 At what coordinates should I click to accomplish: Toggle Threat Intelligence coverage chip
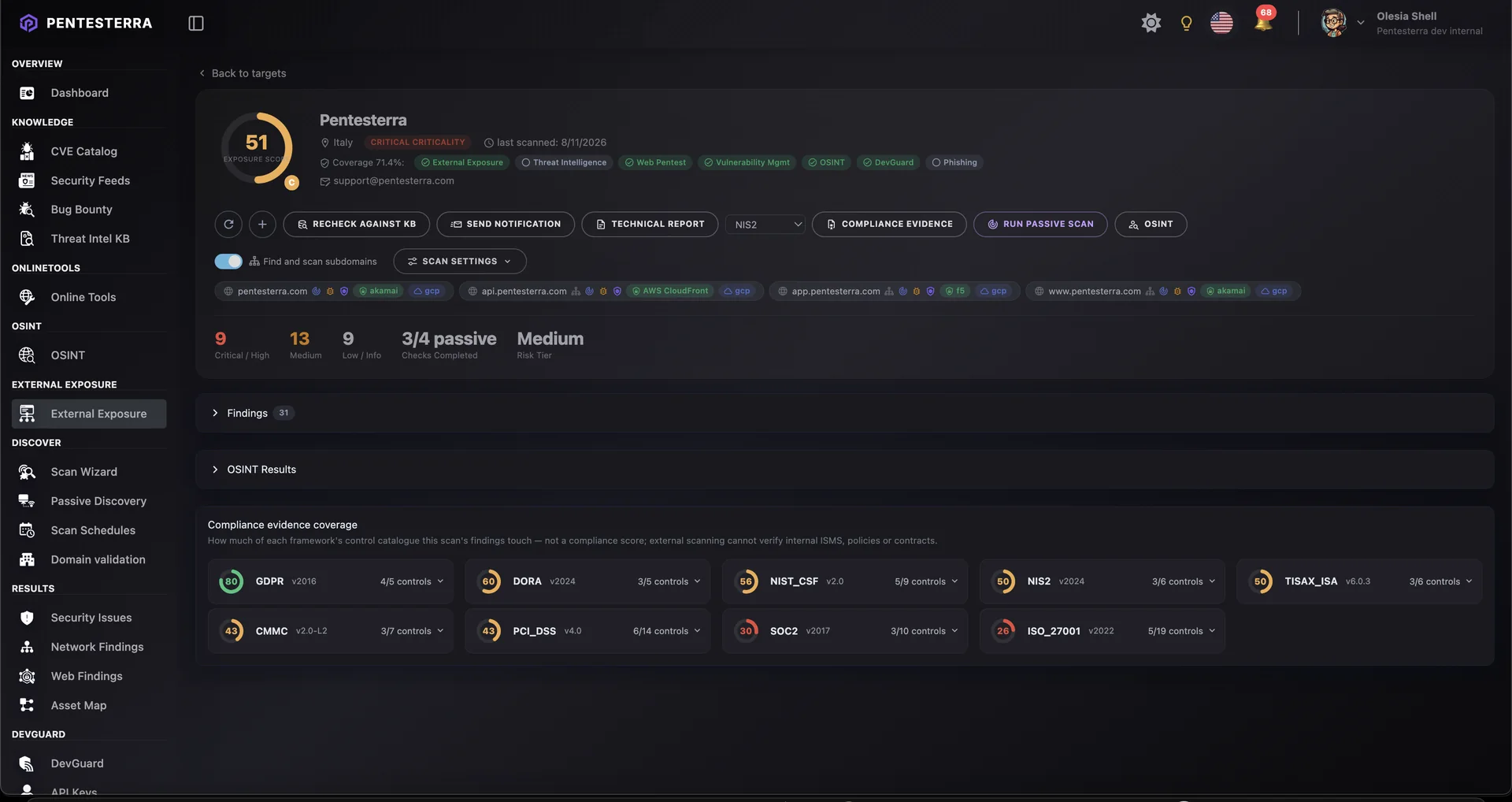(564, 163)
